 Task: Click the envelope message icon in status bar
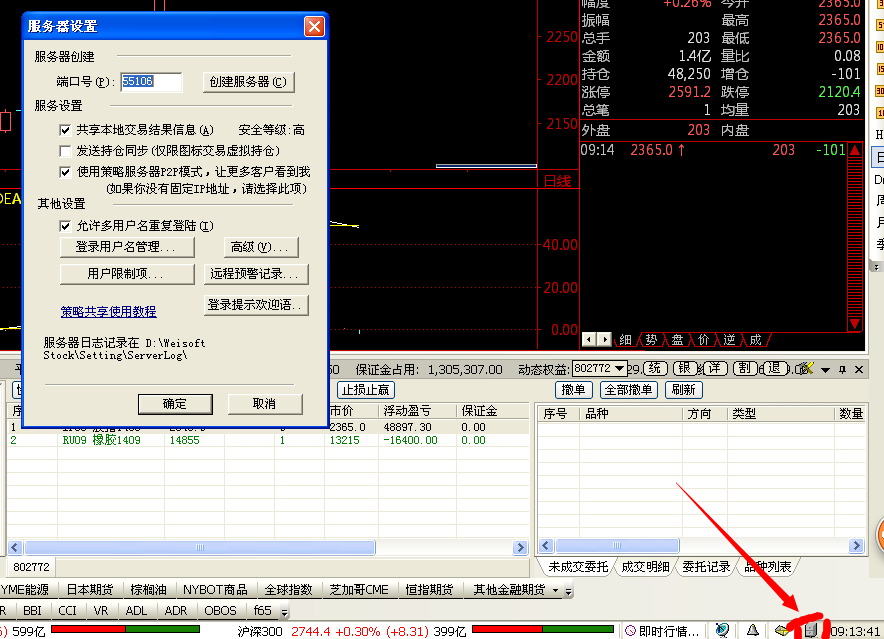tap(782, 630)
